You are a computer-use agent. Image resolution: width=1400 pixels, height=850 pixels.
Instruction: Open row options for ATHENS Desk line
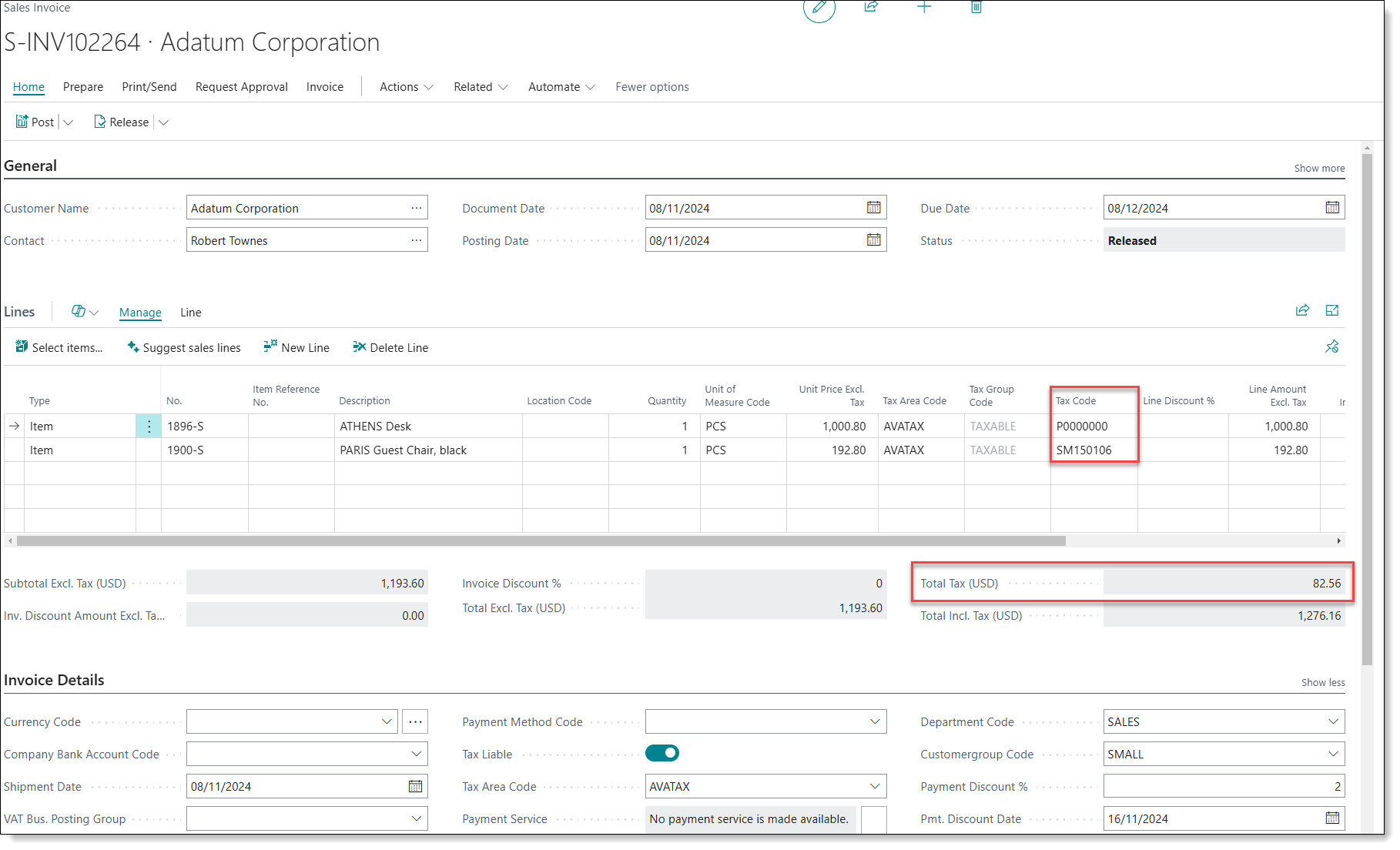(149, 427)
